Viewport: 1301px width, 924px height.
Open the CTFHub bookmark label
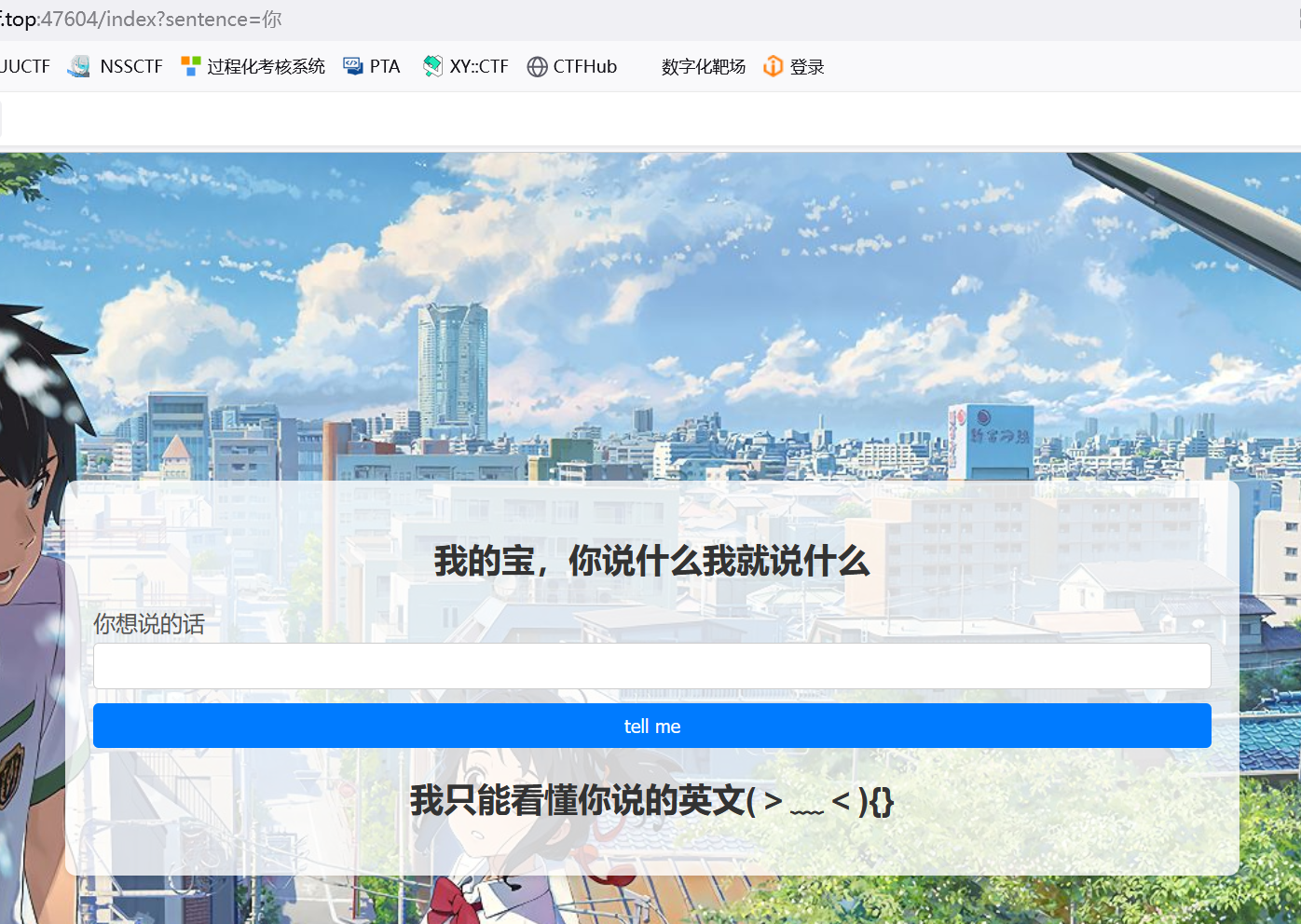[585, 66]
